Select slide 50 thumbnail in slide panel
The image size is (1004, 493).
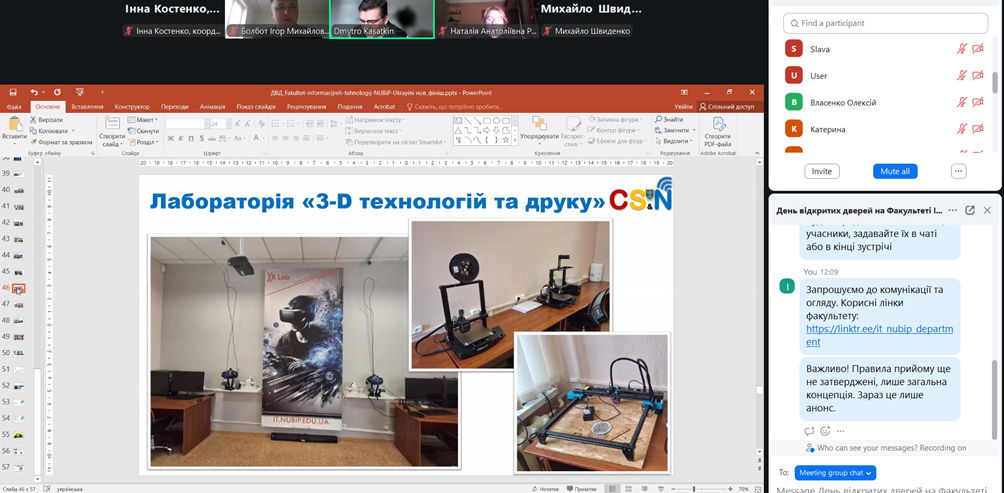point(19,353)
